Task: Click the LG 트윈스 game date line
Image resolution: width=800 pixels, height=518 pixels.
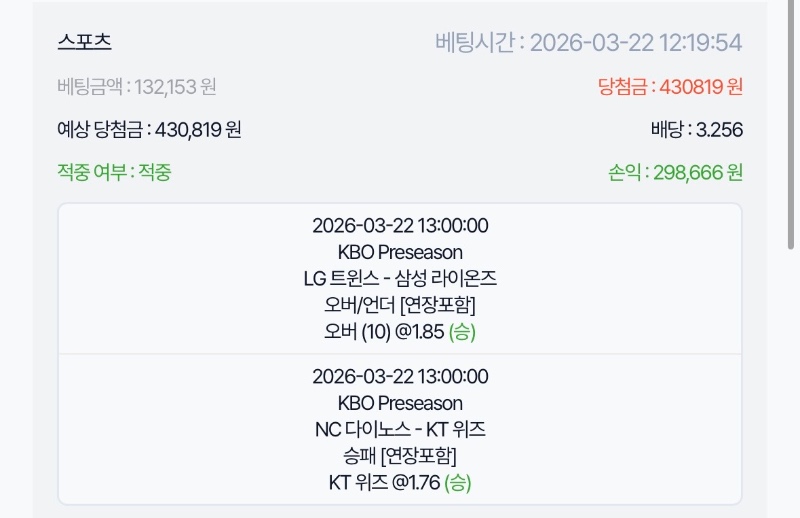Action: [x=400, y=225]
